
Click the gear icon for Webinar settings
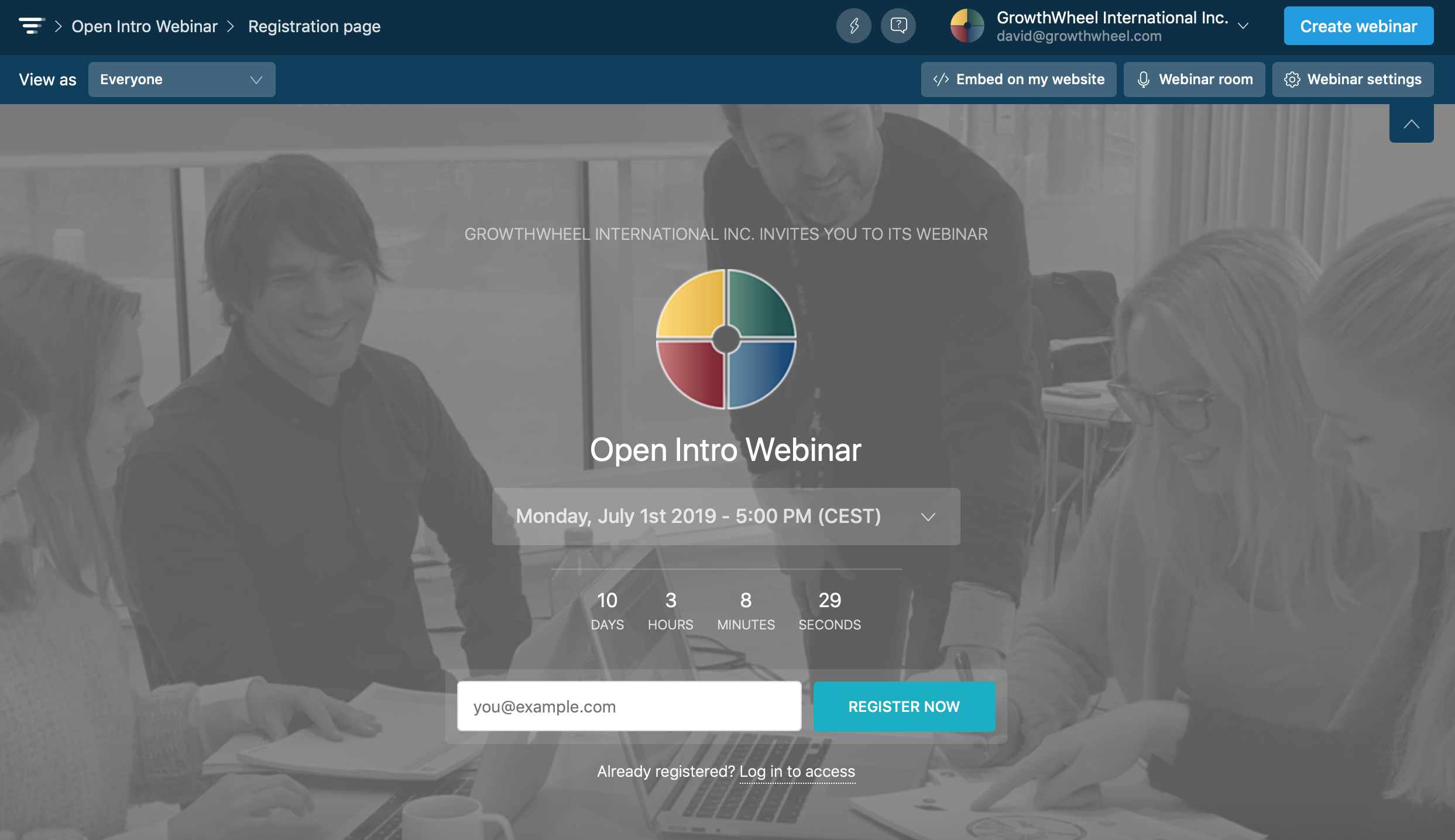point(1292,80)
